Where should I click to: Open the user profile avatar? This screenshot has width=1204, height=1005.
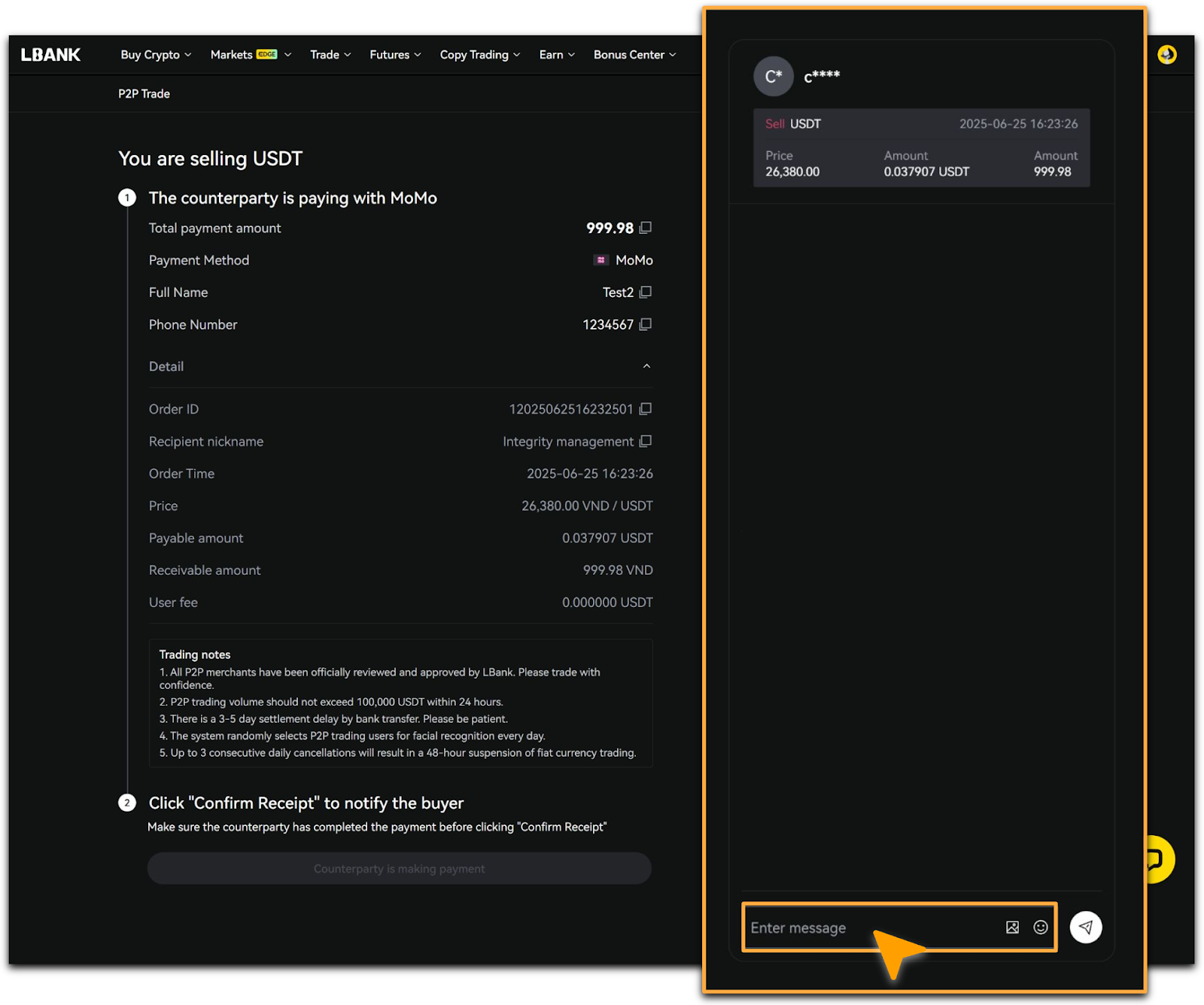(1166, 55)
